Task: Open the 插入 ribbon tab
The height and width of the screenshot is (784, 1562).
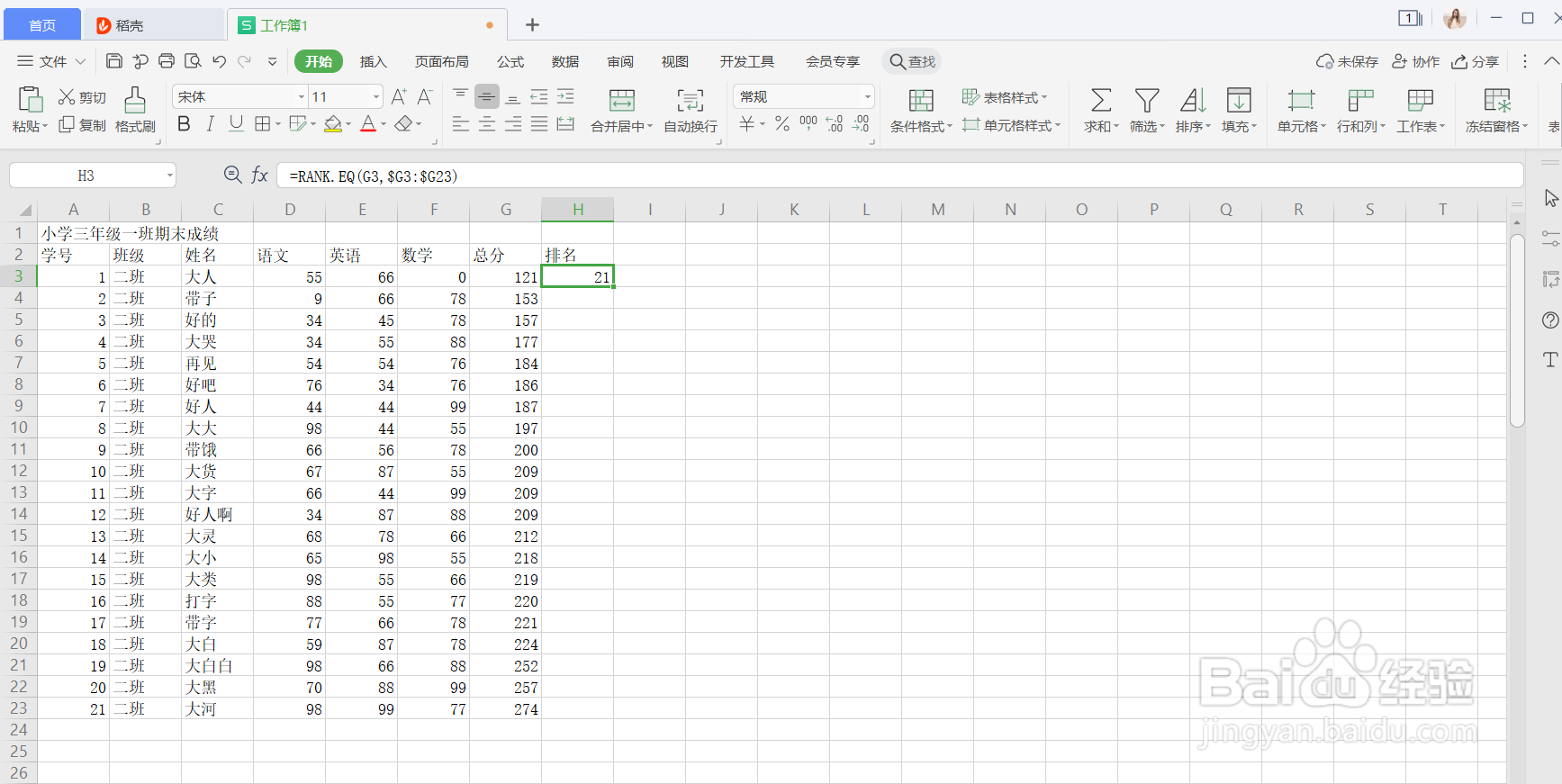Action: pos(373,61)
